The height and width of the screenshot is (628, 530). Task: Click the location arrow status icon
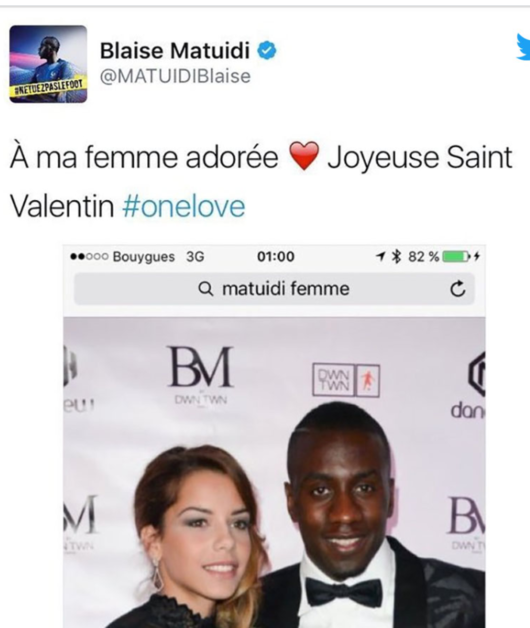pos(381,256)
